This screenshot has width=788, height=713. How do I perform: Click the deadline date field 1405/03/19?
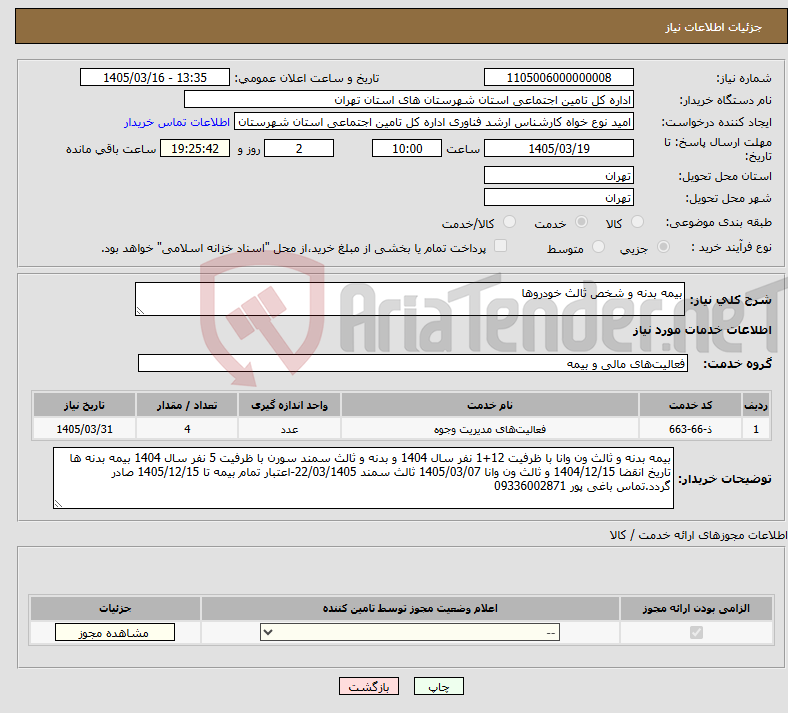[558, 148]
